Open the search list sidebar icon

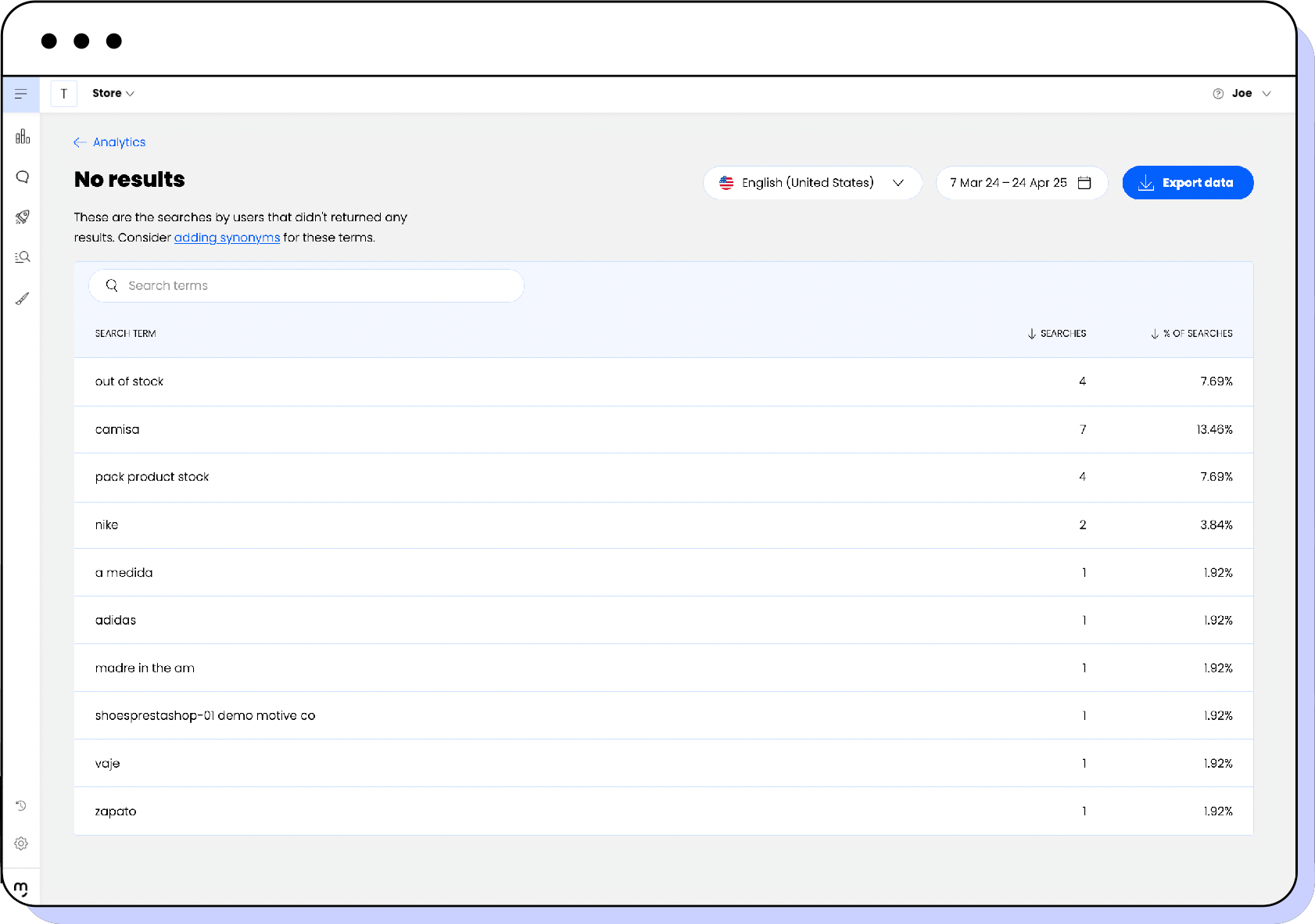[23, 257]
